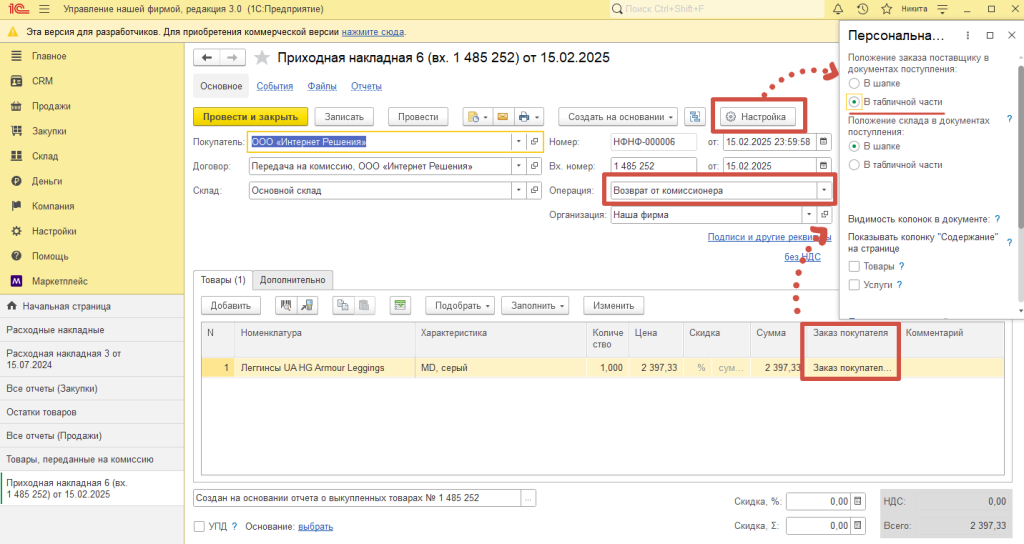Open the Подобрать dropdown
1024x544 pixels.
tap(460, 306)
